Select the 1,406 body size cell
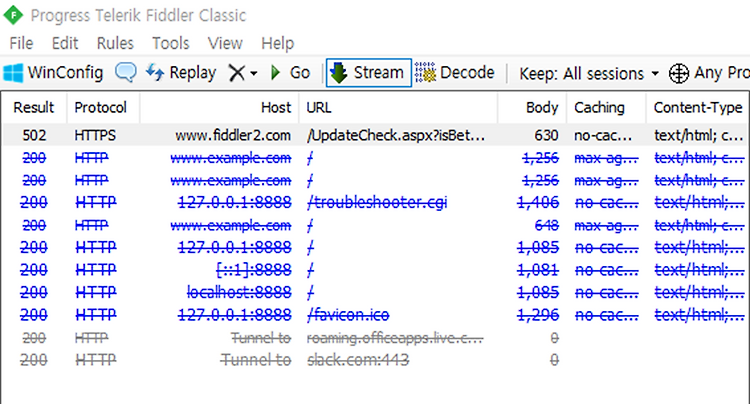The width and height of the screenshot is (750, 404). [x=538, y=203]
